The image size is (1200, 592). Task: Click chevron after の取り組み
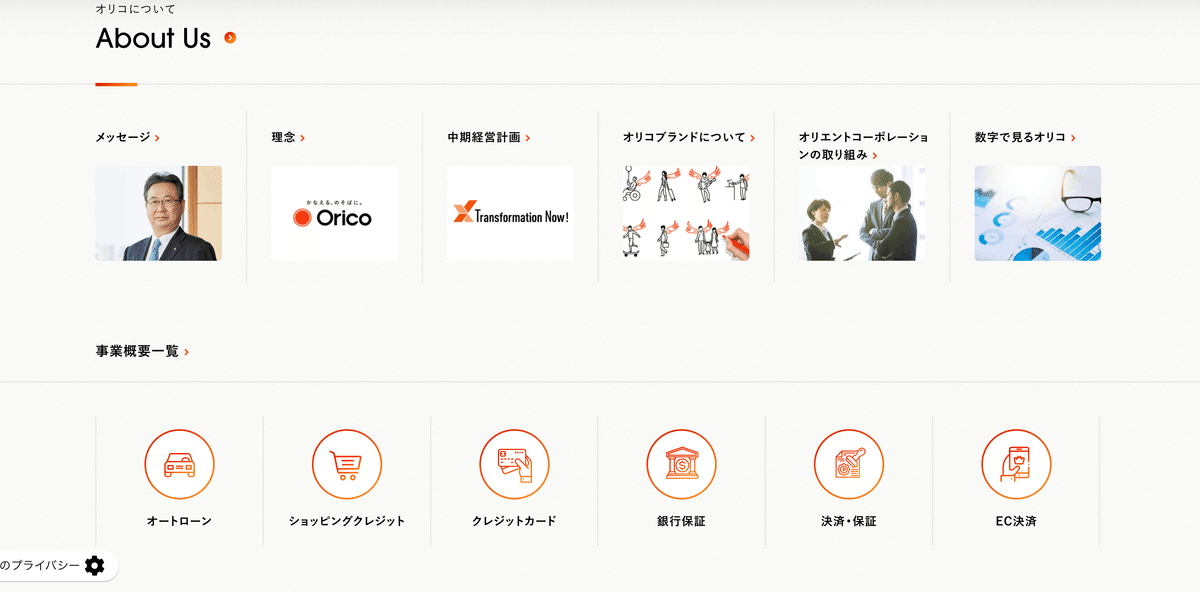(874, 156)
